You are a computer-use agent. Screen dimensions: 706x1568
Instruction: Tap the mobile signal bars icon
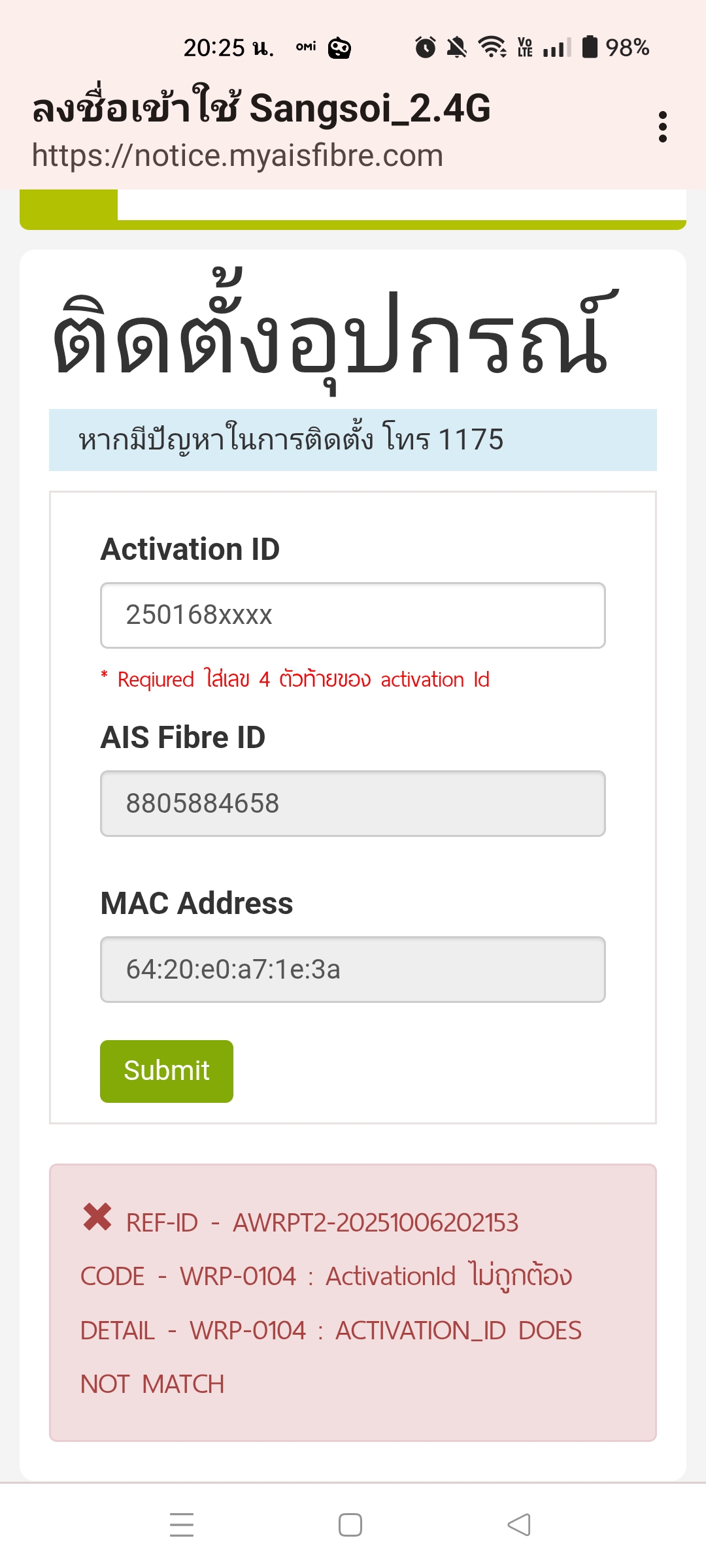(557, 47)
